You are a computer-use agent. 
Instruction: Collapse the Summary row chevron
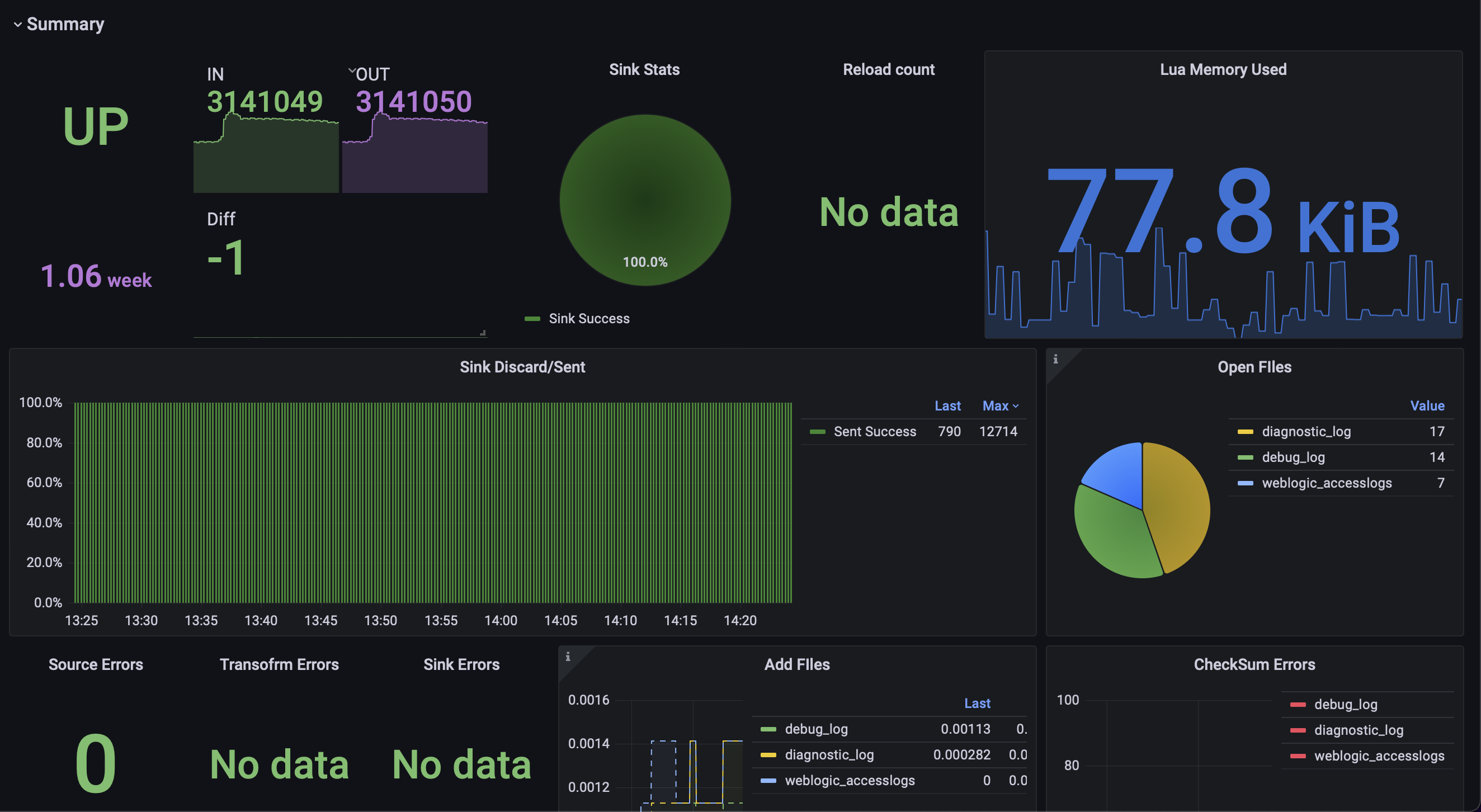click(x=17, y=25)
